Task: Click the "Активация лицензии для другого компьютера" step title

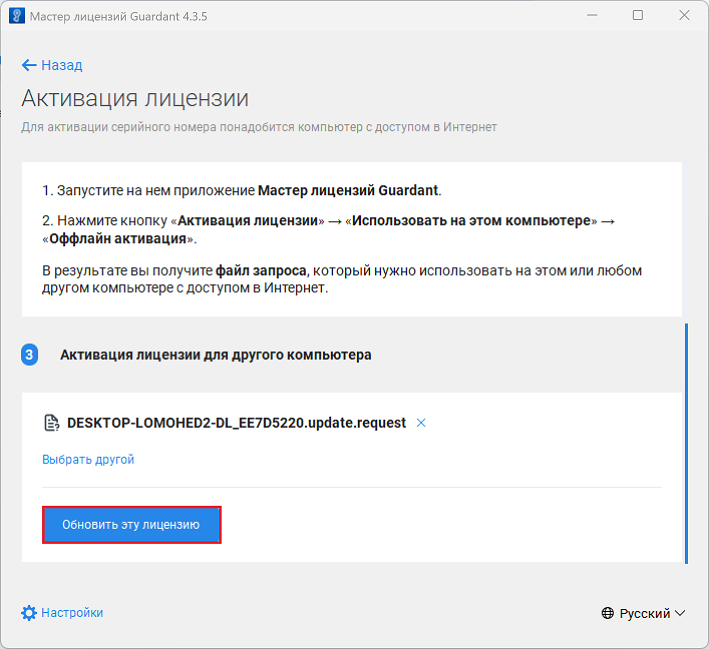Action: [216, 355]
